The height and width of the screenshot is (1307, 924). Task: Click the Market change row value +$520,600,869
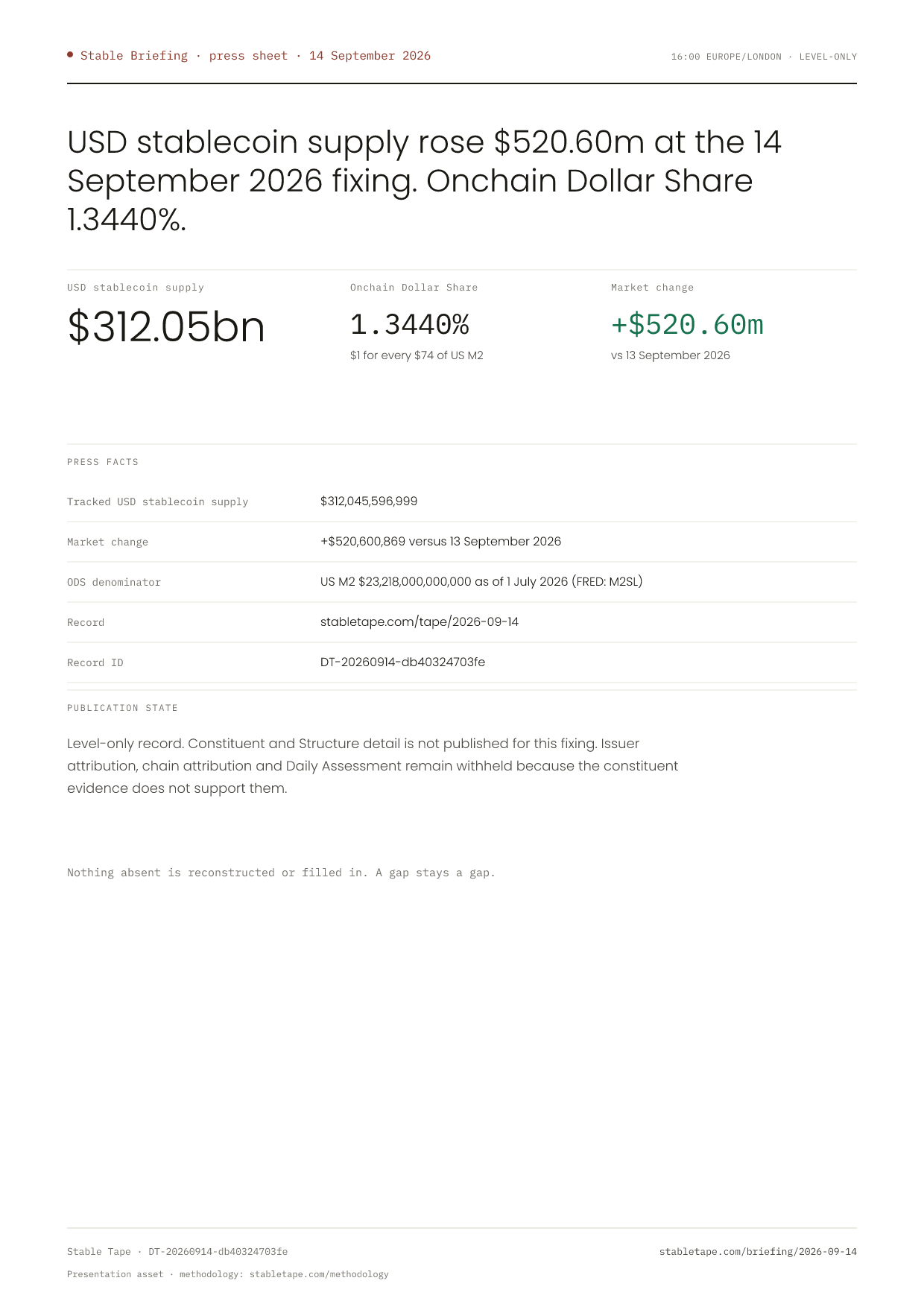440,541
